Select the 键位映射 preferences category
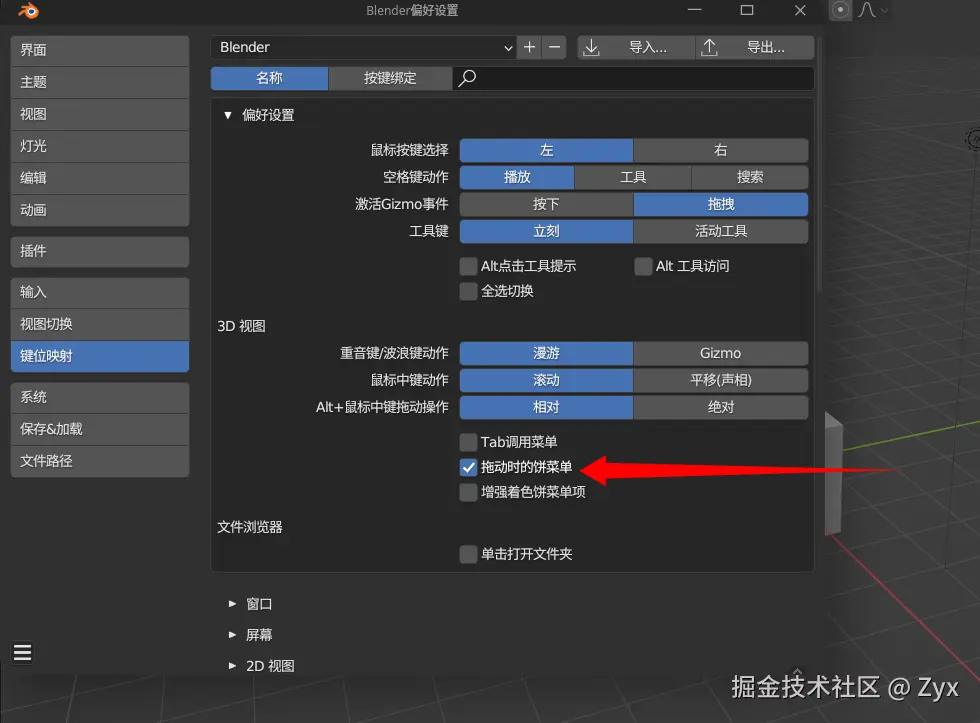 100,356
